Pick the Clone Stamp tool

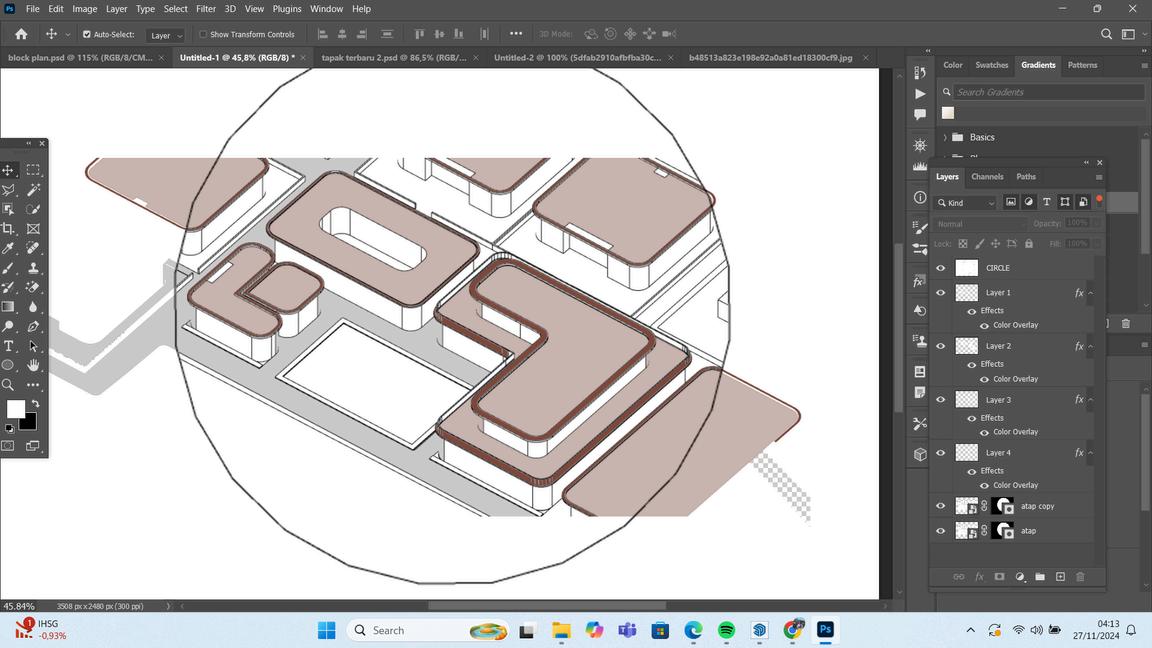[x=33, y=268]
